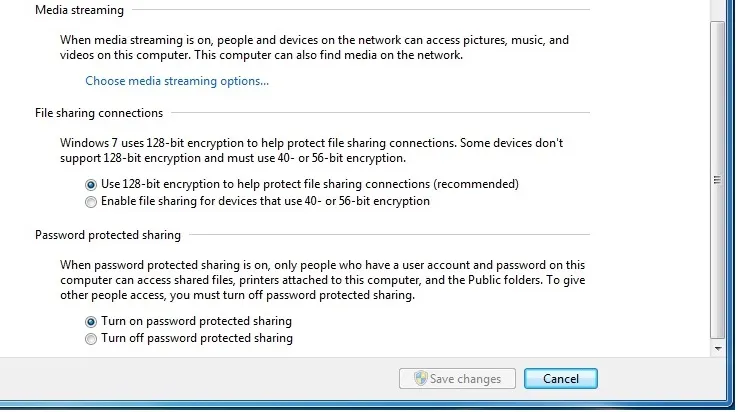This screenshot has height=412, width=738.
Task: Click the shield icon on Save changes
Action: pos(420,379)
